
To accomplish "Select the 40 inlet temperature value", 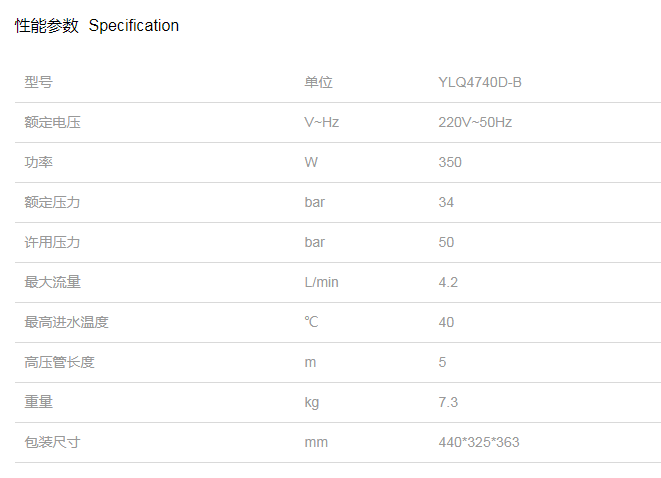I will [446, 322].
